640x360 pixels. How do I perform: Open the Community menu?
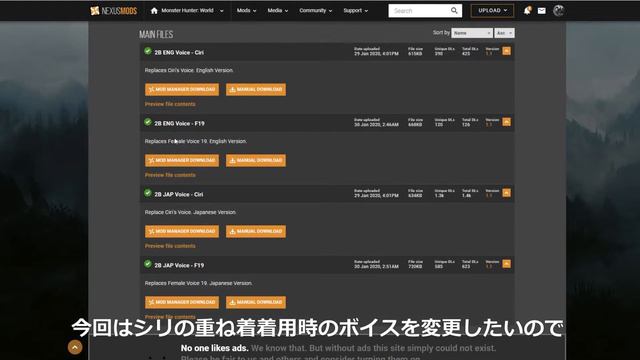316,11
